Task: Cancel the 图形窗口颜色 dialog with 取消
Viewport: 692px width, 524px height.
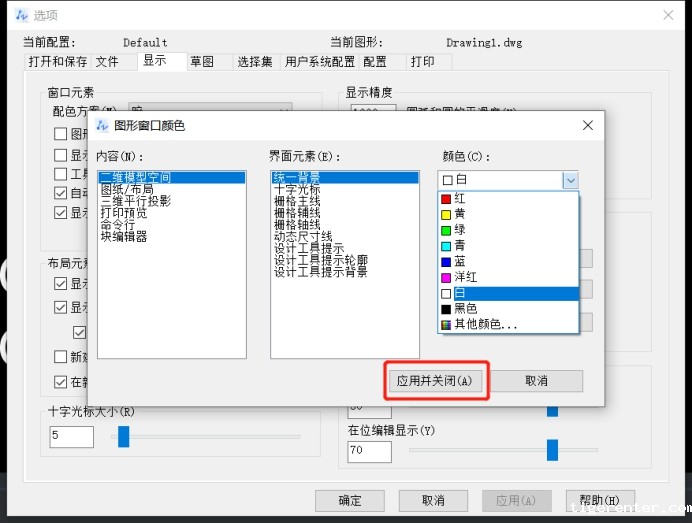Action: pos(536,381)
